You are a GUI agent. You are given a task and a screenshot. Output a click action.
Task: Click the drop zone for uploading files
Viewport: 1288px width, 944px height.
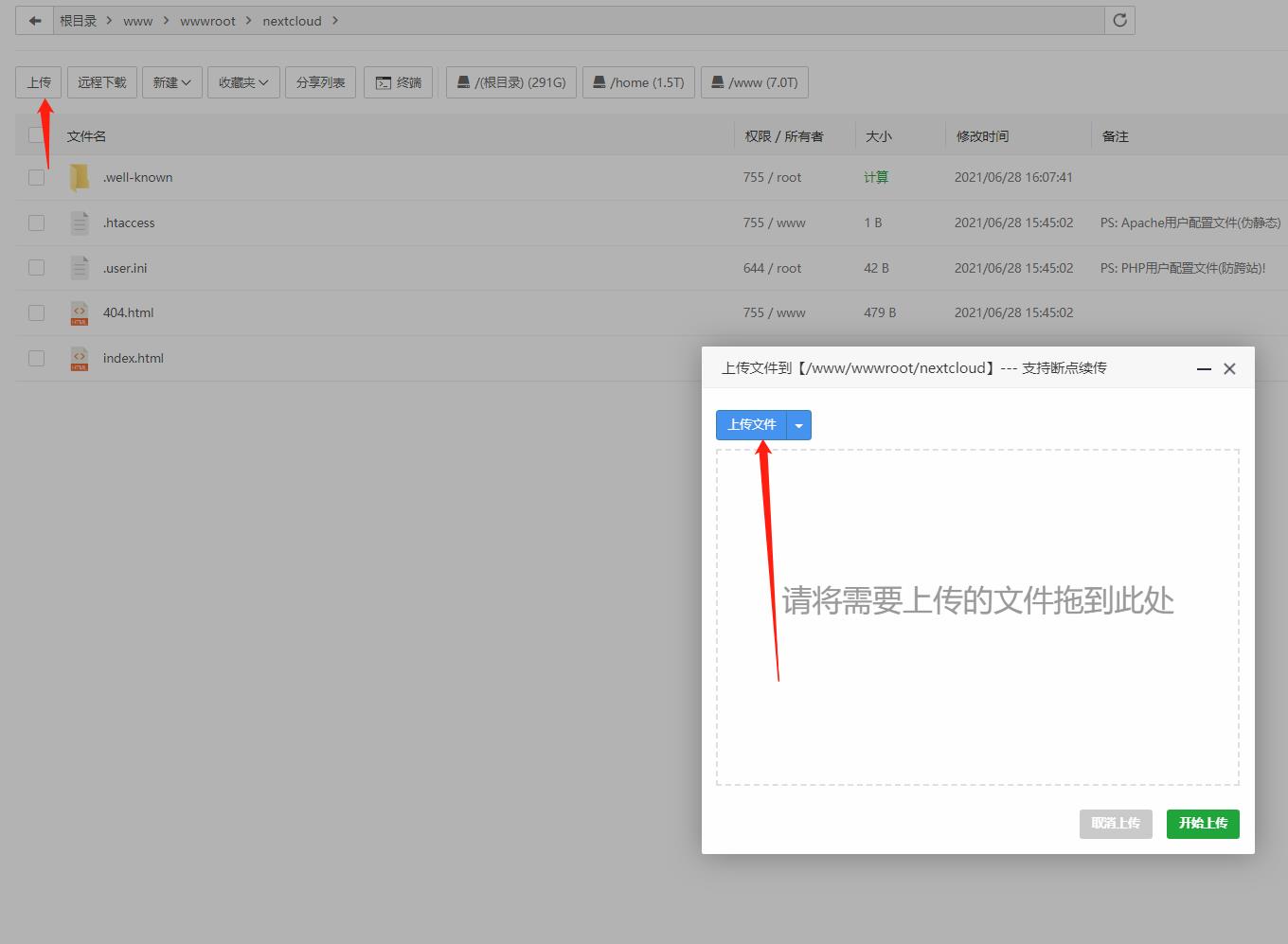click(x=977, y=617)
